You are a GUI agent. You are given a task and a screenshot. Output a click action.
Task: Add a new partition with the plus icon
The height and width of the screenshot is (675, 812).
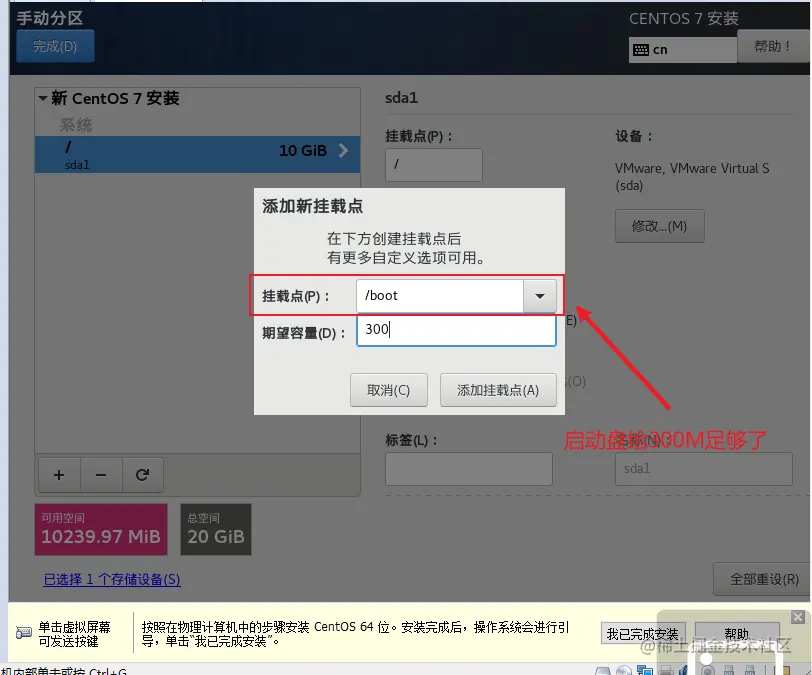click(x=58, y=475)
